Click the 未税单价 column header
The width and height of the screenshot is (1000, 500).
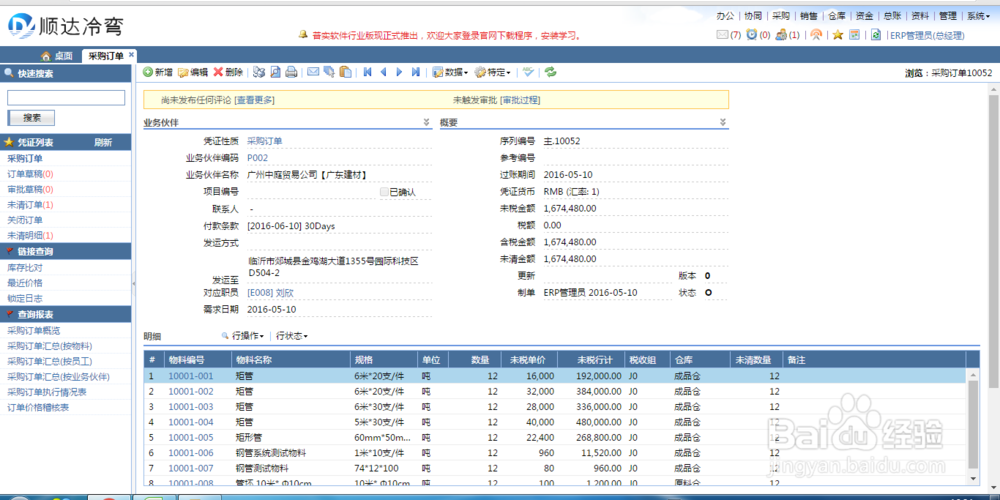[529, 360]
